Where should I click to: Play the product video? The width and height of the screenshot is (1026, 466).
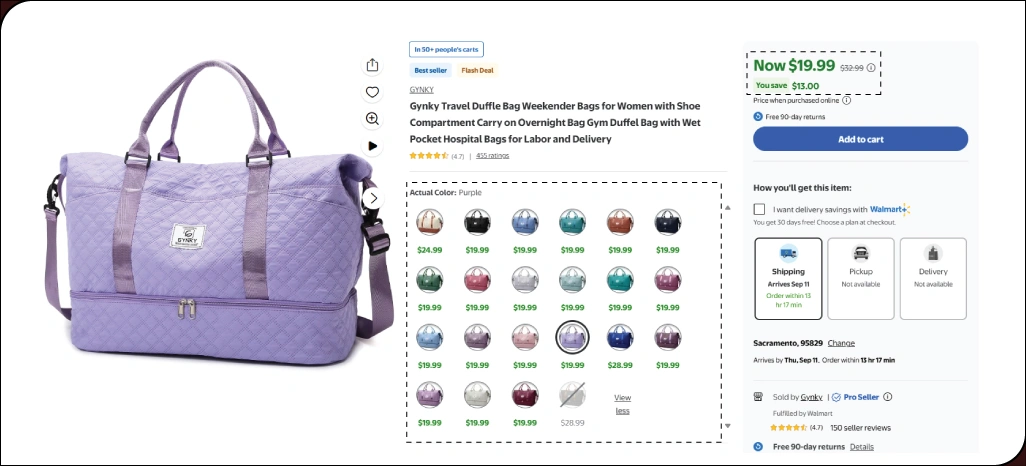coord(372,145)
